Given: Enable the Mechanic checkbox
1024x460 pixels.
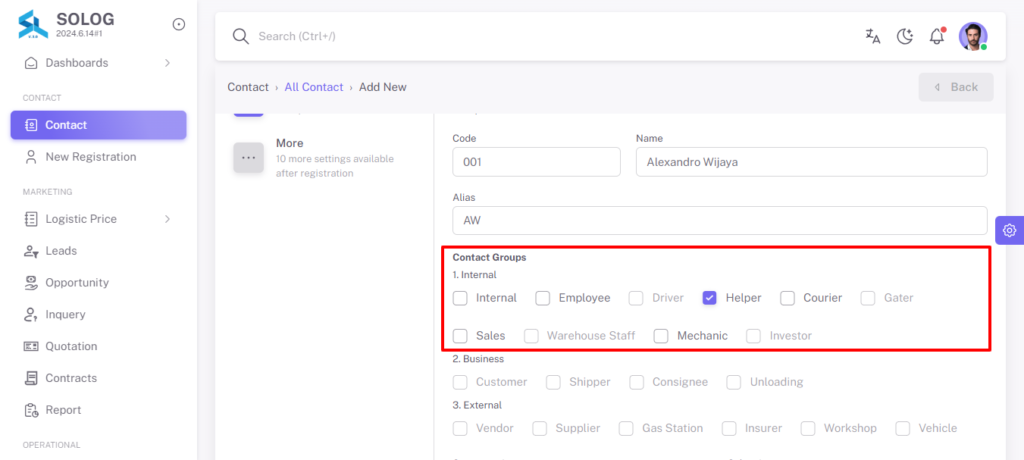Looking at the screenshot, I should [662, 336].
